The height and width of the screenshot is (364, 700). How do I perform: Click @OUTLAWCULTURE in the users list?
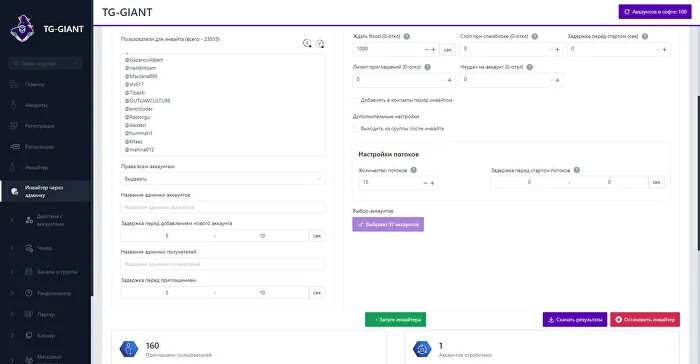tap(148, 101)
